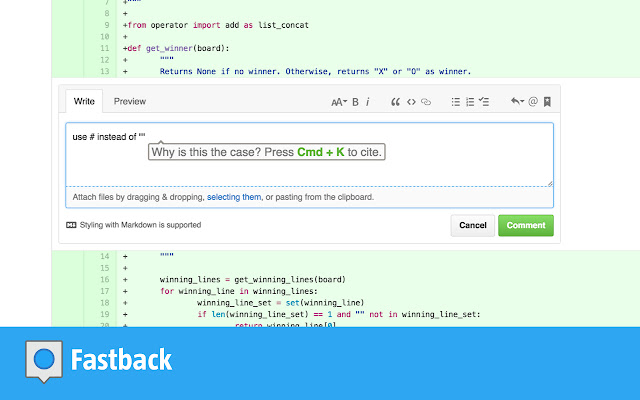
Task: Insert a quote block in comment
Action: pos(395,102)
